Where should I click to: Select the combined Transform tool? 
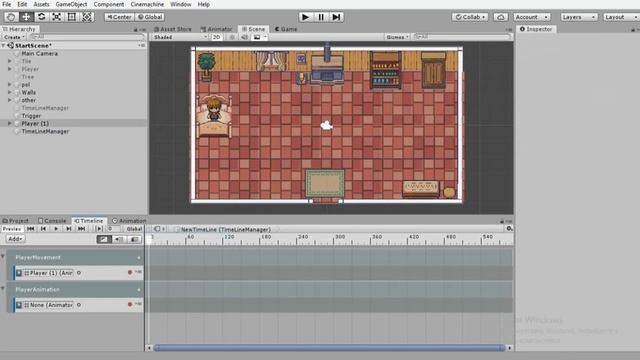(87, 17)
